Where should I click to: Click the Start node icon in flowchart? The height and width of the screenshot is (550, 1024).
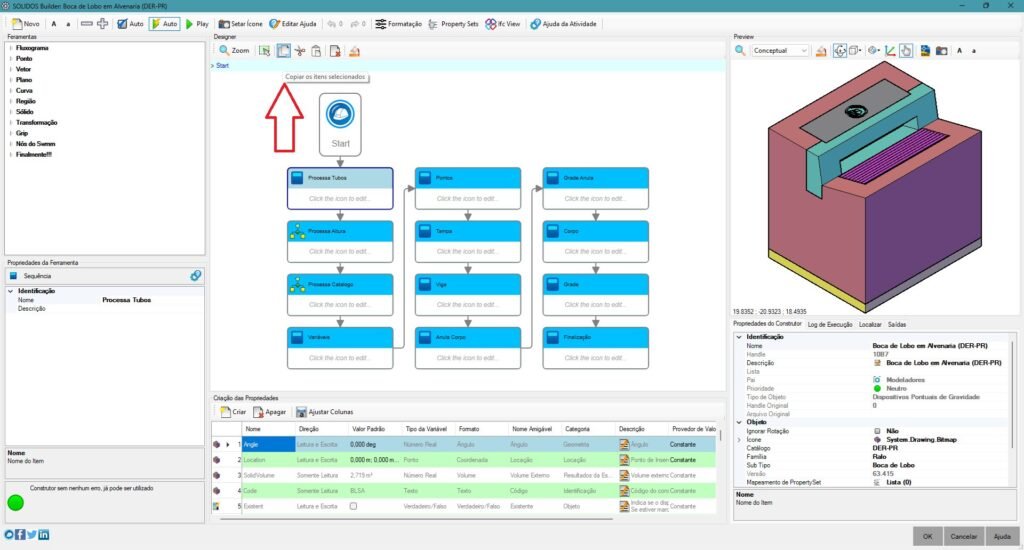coord(340,115)
